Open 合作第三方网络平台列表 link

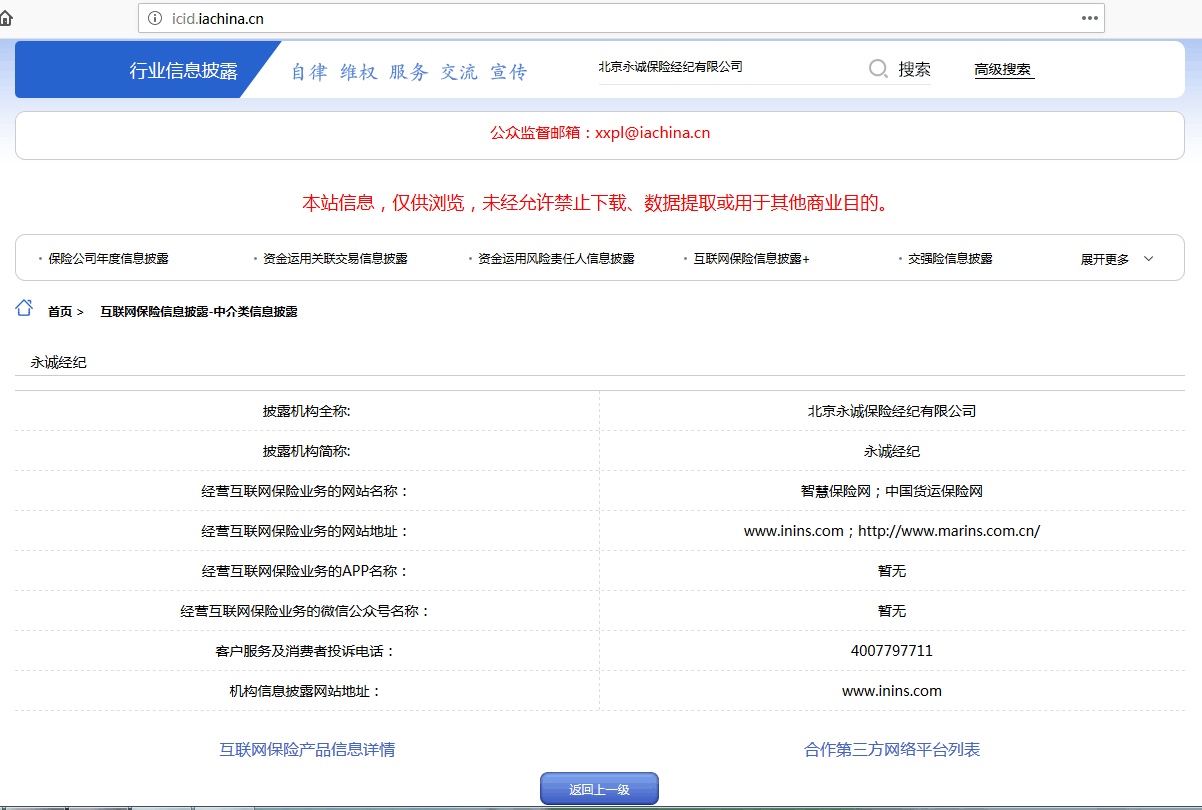pyautogui.click(x=891, y=750)
